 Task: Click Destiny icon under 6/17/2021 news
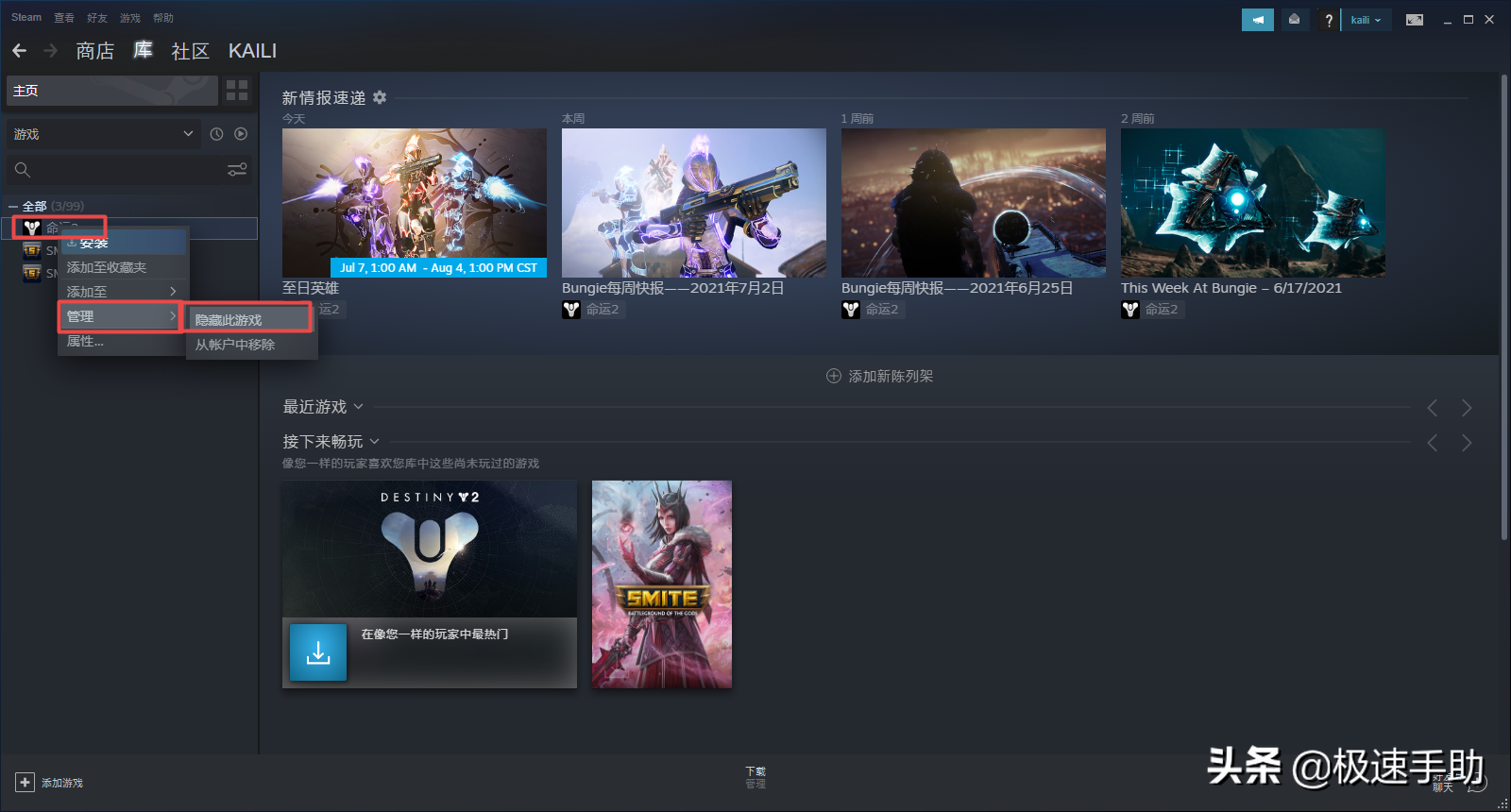tap(1130, 310)
